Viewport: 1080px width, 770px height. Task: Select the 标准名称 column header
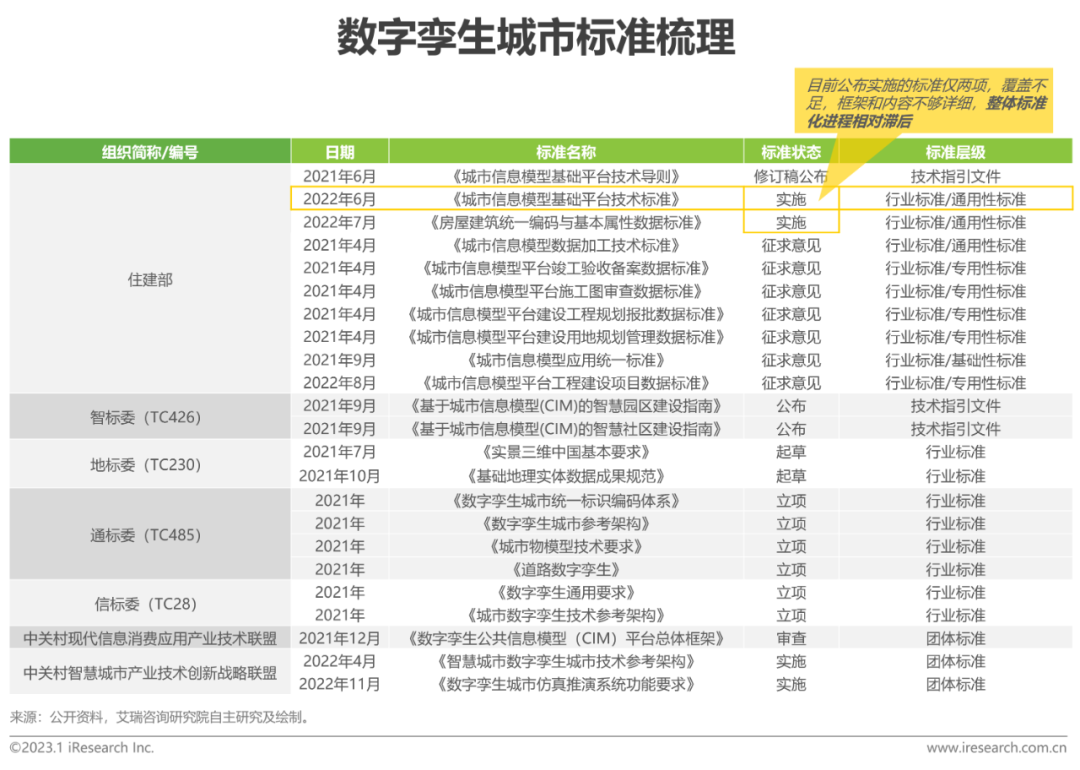tap(565, 152)
